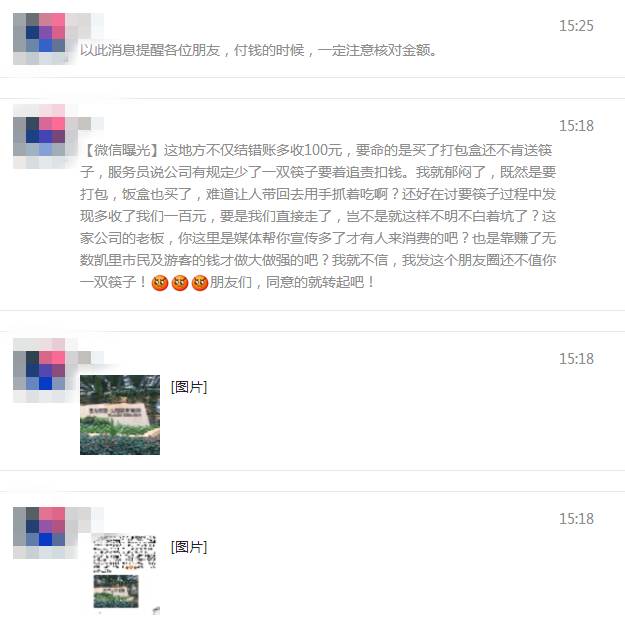Click the timestamp of the building photo message

[576, 359]
